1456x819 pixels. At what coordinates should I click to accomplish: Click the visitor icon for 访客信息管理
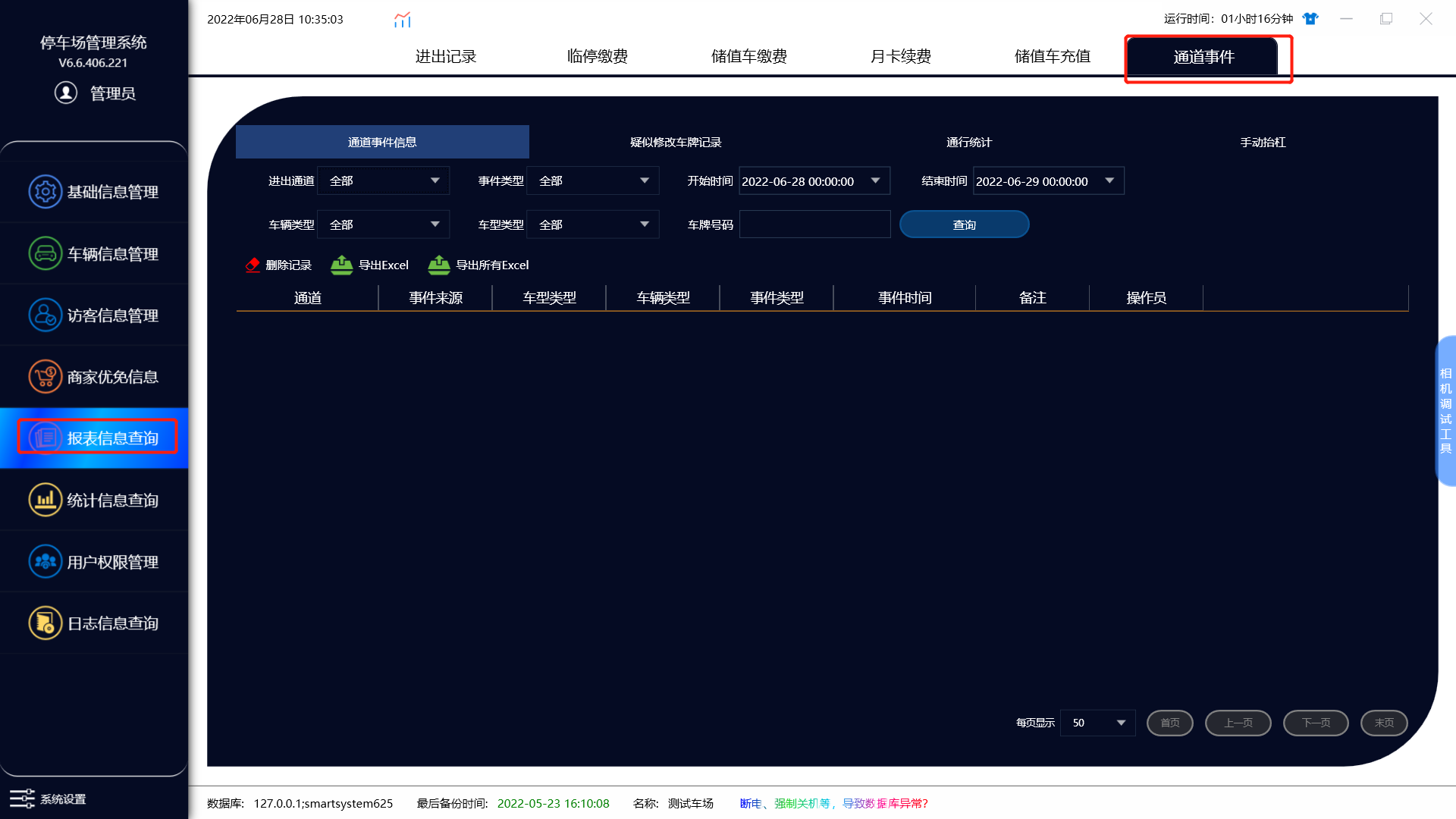[45, 315]
